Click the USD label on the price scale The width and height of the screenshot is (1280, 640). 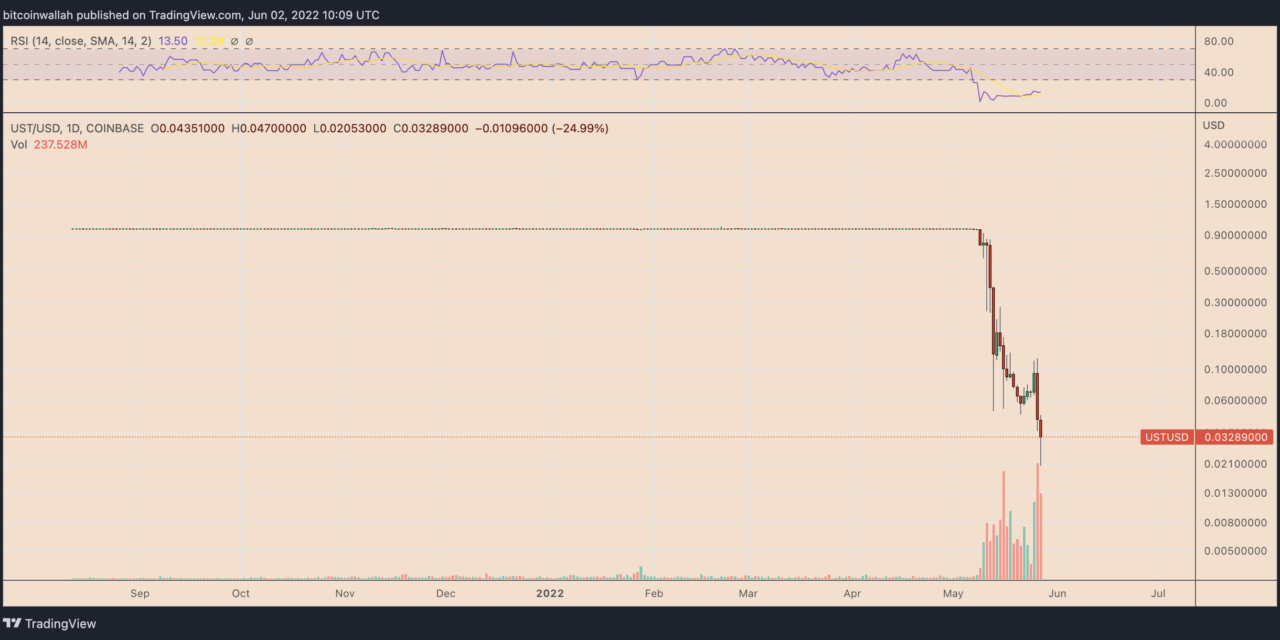[1213, 123]
